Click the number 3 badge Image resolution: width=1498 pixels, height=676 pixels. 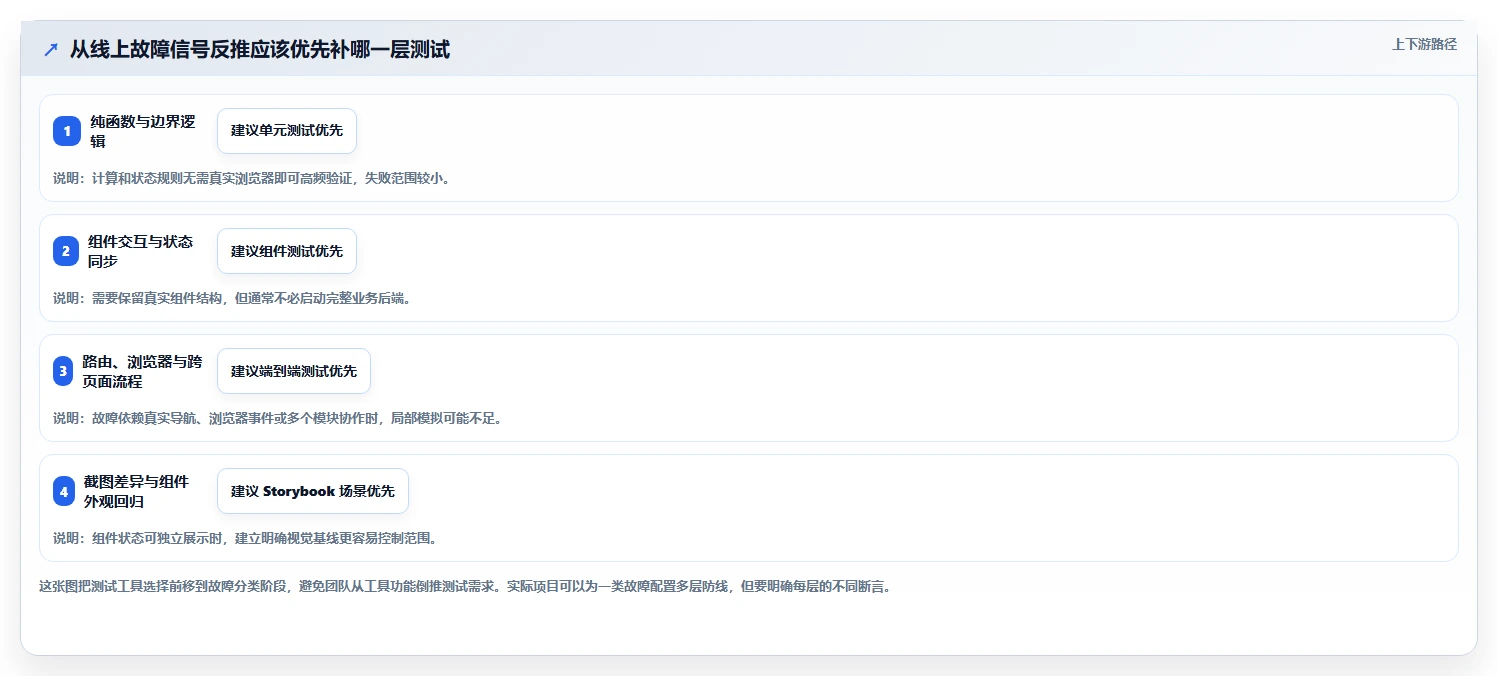click(x=64, y=371)
